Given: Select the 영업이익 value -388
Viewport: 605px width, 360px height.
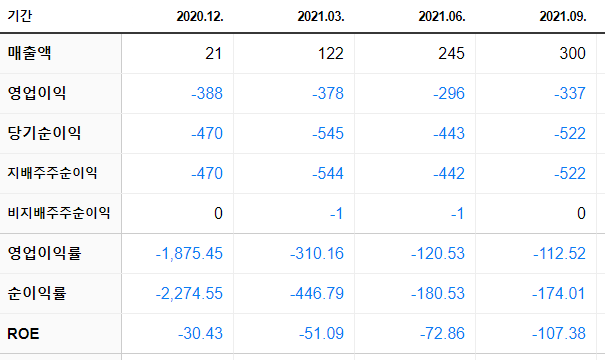Looking at the screenshot, I should pyautogui.click(x=207, y=93).
